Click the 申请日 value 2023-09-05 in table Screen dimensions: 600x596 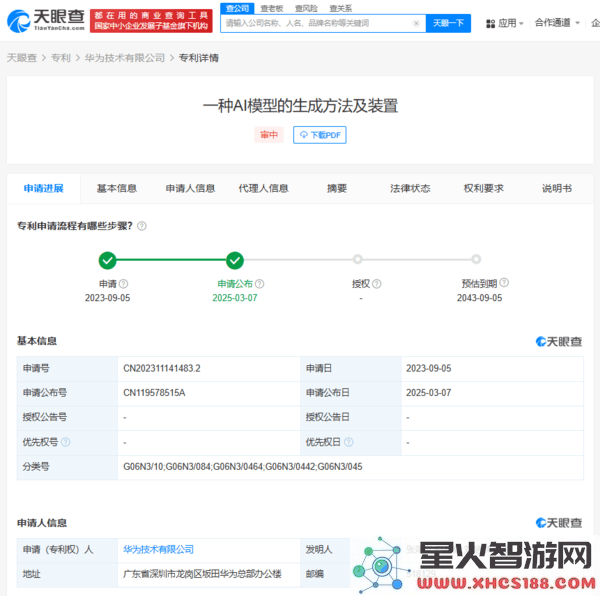[429, 368]
